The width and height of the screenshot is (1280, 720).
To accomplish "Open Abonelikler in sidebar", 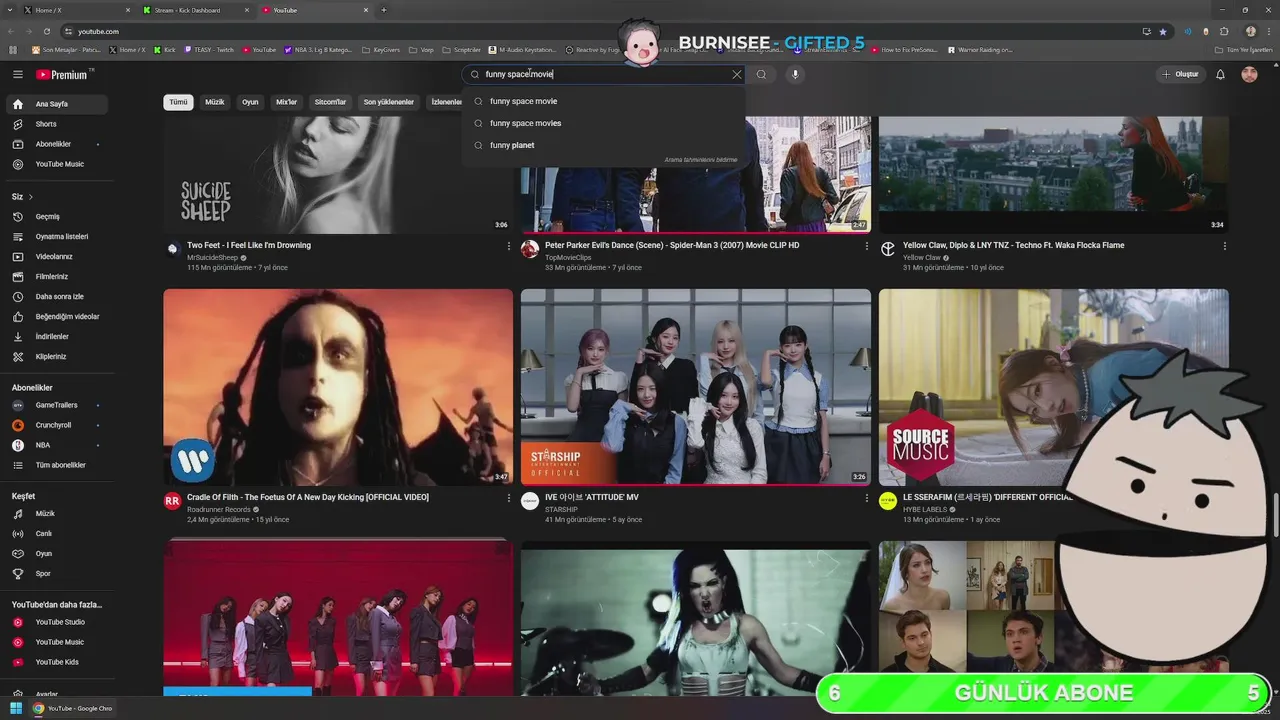I will [x=56, y=144].
